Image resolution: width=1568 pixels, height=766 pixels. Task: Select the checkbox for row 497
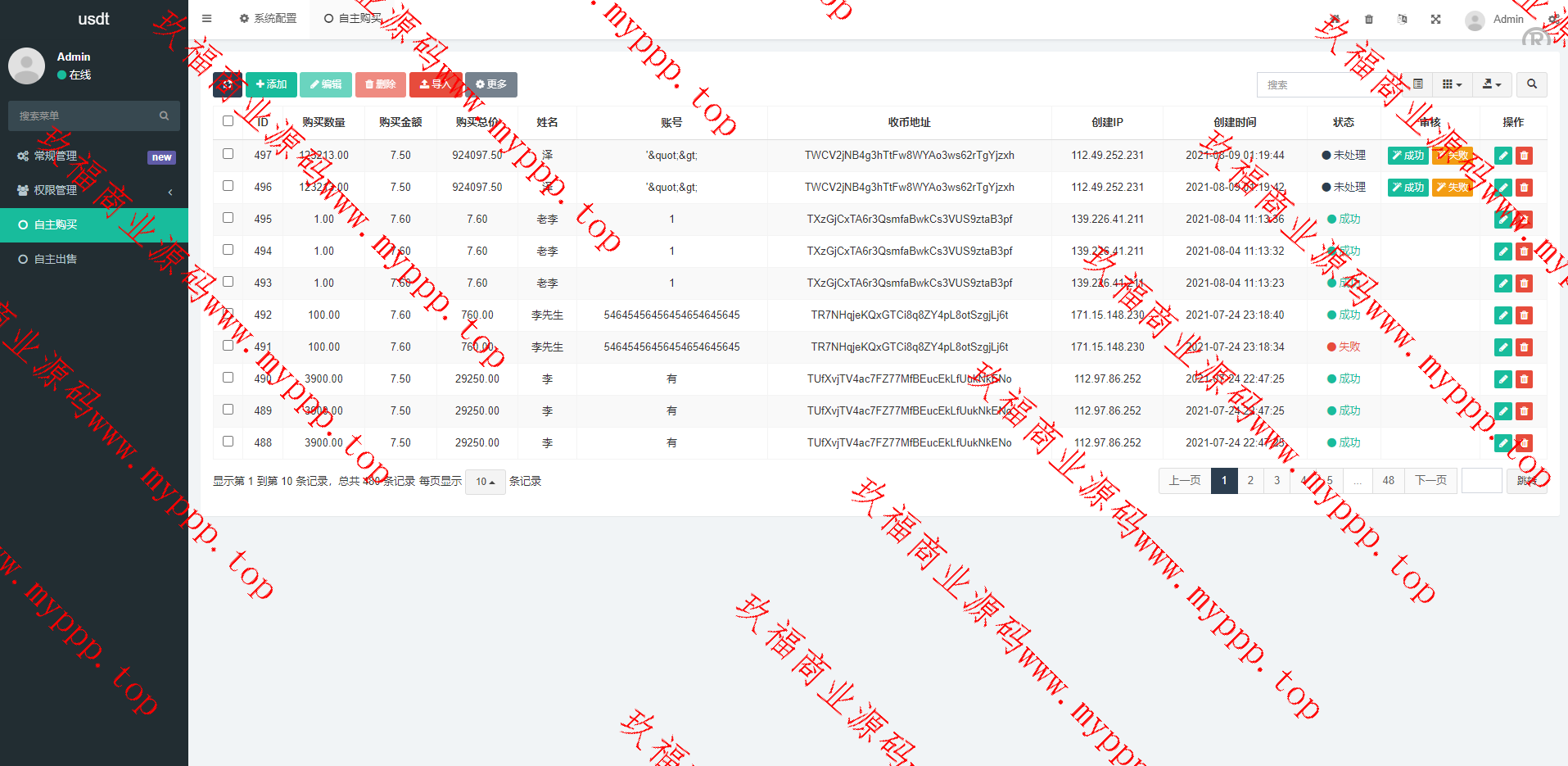[228, 154]
